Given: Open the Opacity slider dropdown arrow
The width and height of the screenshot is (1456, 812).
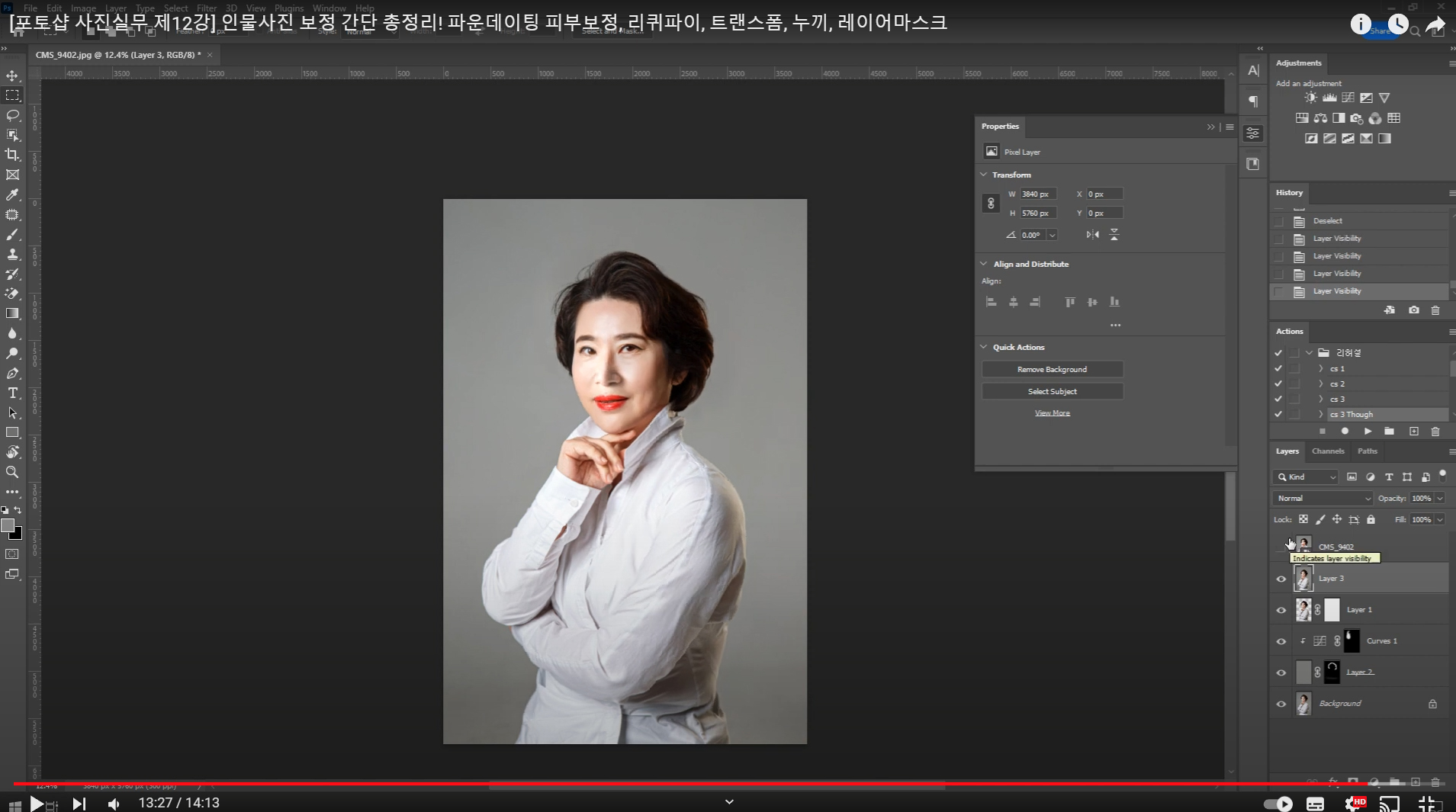Looking at the screenshot, I should pyautogui.click(x=1440, y=498).
